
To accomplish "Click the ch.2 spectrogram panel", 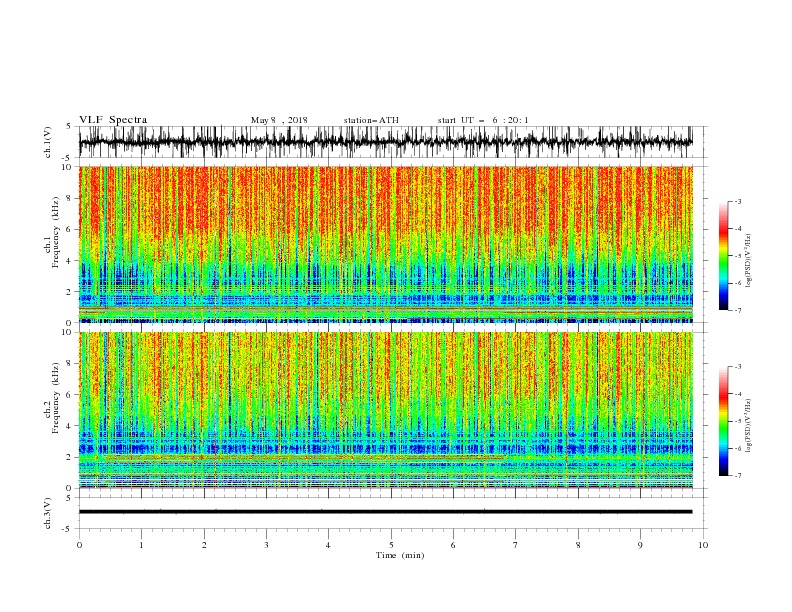I will 385,410.
